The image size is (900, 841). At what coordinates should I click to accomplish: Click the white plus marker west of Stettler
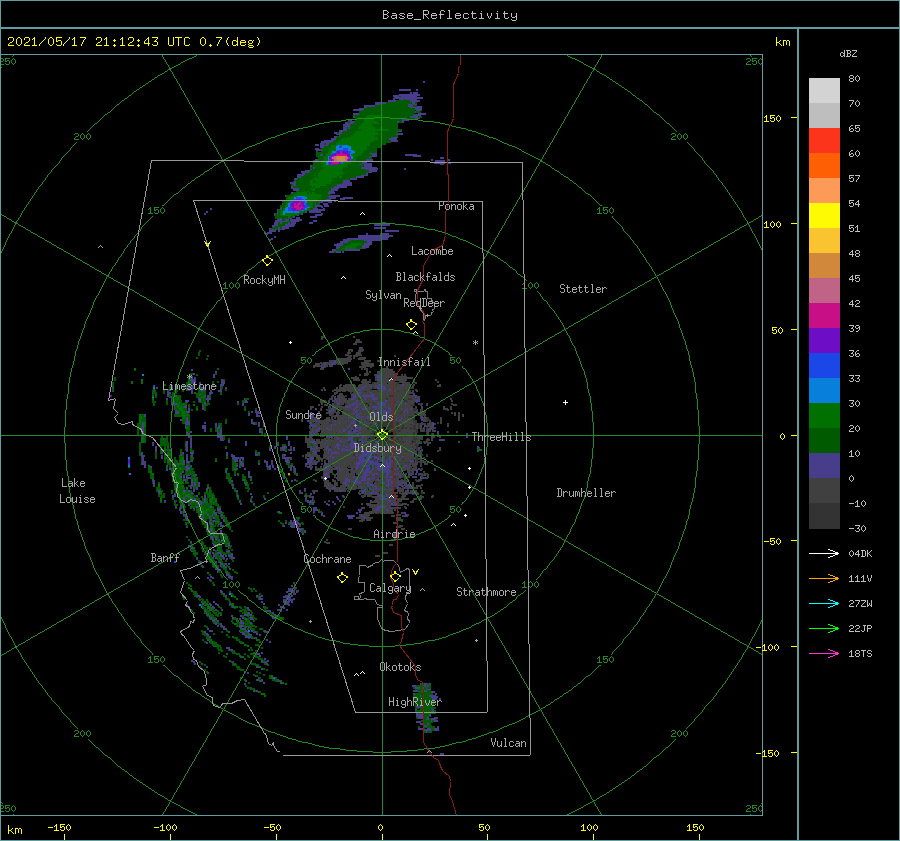pos(565,402)
